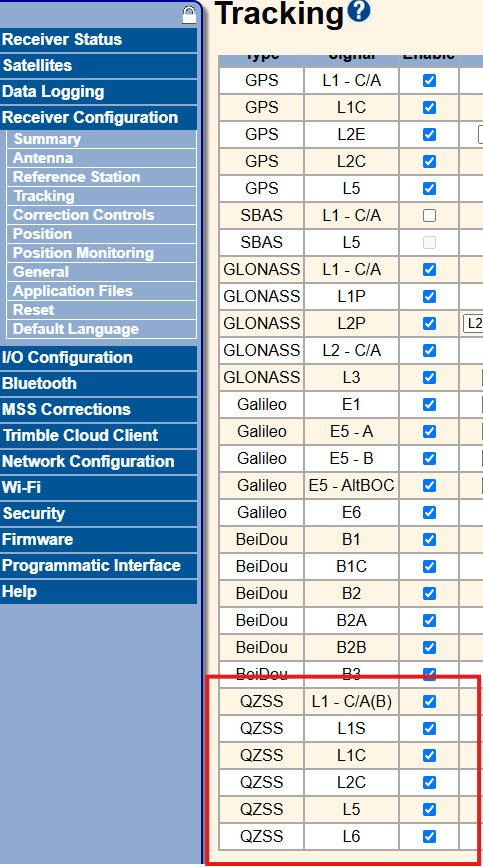Go to Correction Controls
The image size is (483, 867).
click(102, 215)
